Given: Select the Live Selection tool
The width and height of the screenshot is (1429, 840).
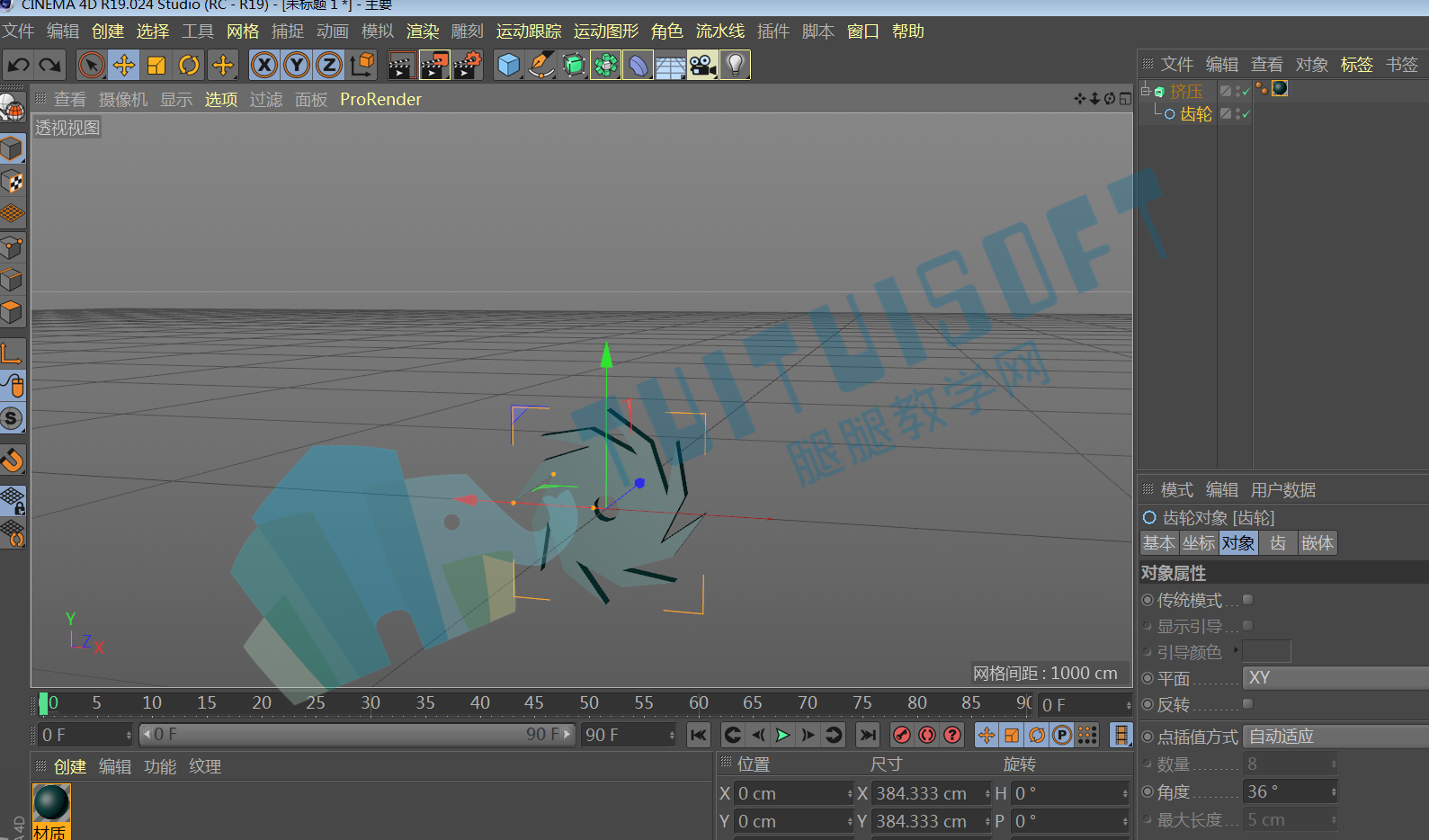Looking at the screenshot, I should (x=91, y=65).
